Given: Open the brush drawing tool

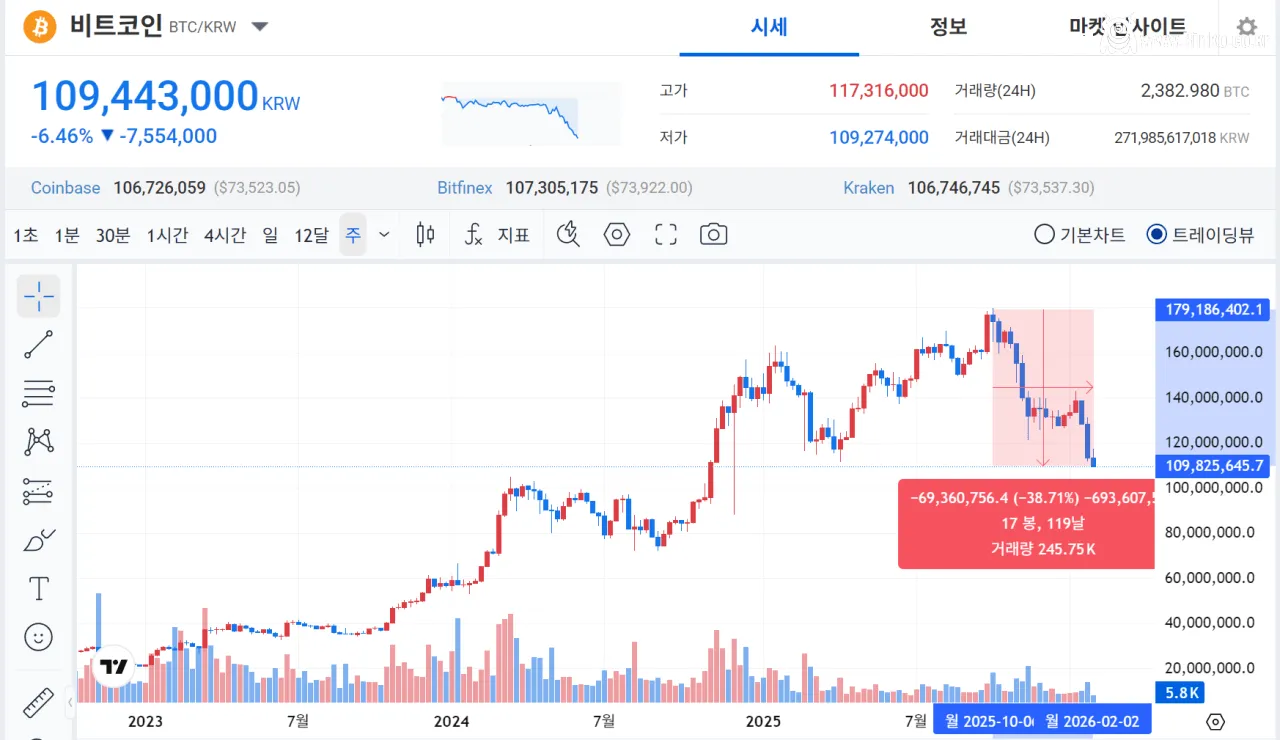Looking at the screenshot, I should point(38,540).
